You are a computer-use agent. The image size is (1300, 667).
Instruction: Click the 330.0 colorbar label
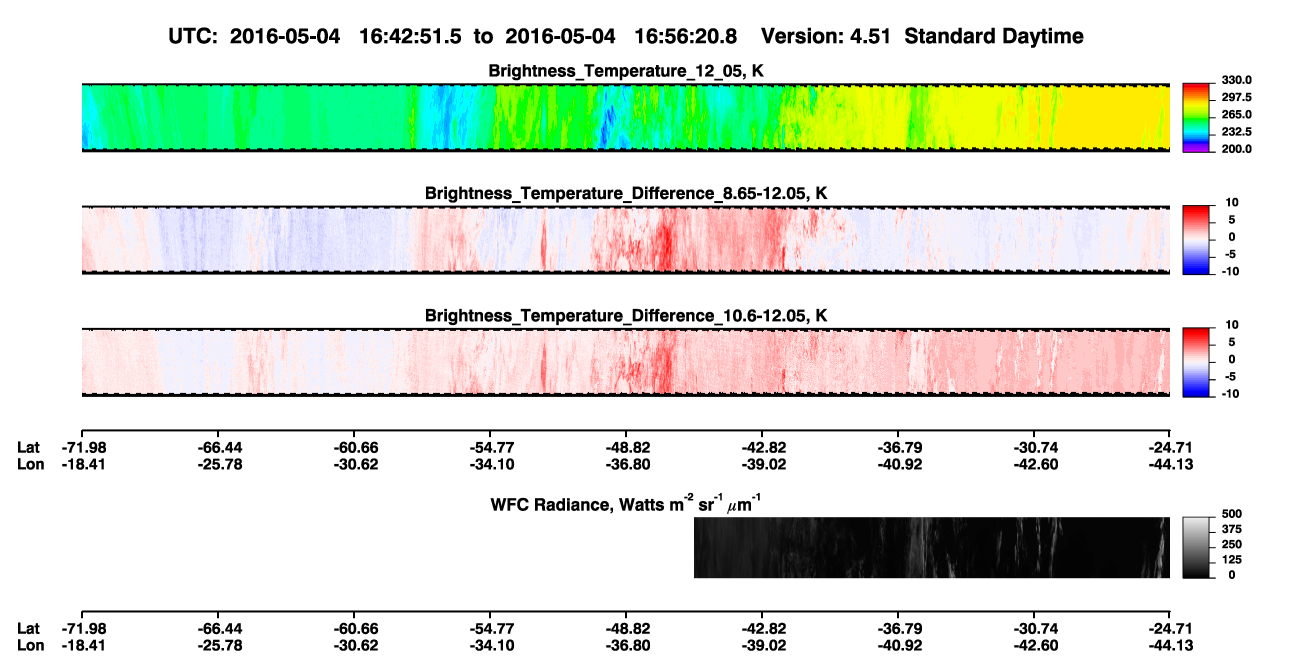1238,81
